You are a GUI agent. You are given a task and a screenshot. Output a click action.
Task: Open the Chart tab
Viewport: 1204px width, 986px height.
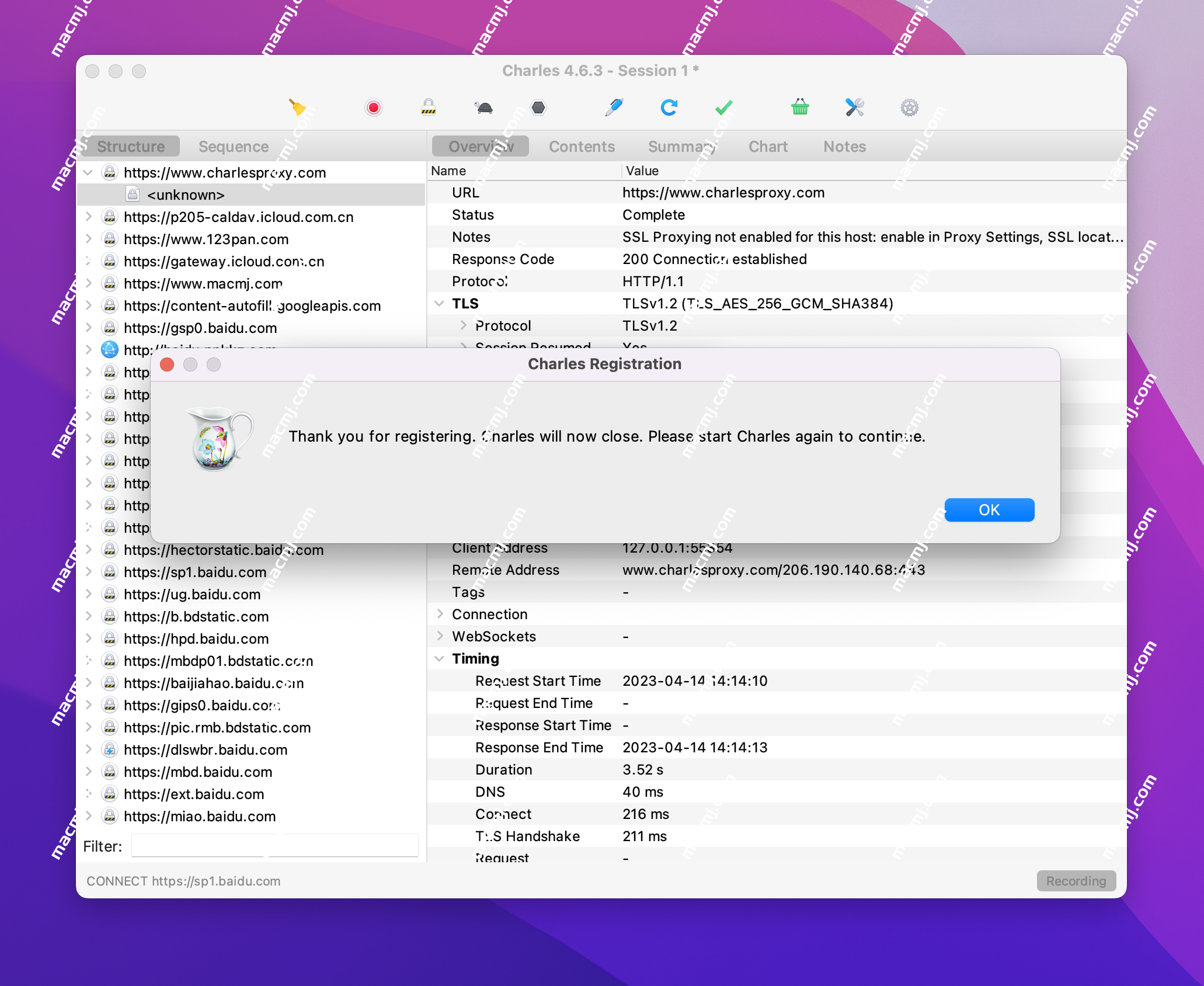(768, 146)
